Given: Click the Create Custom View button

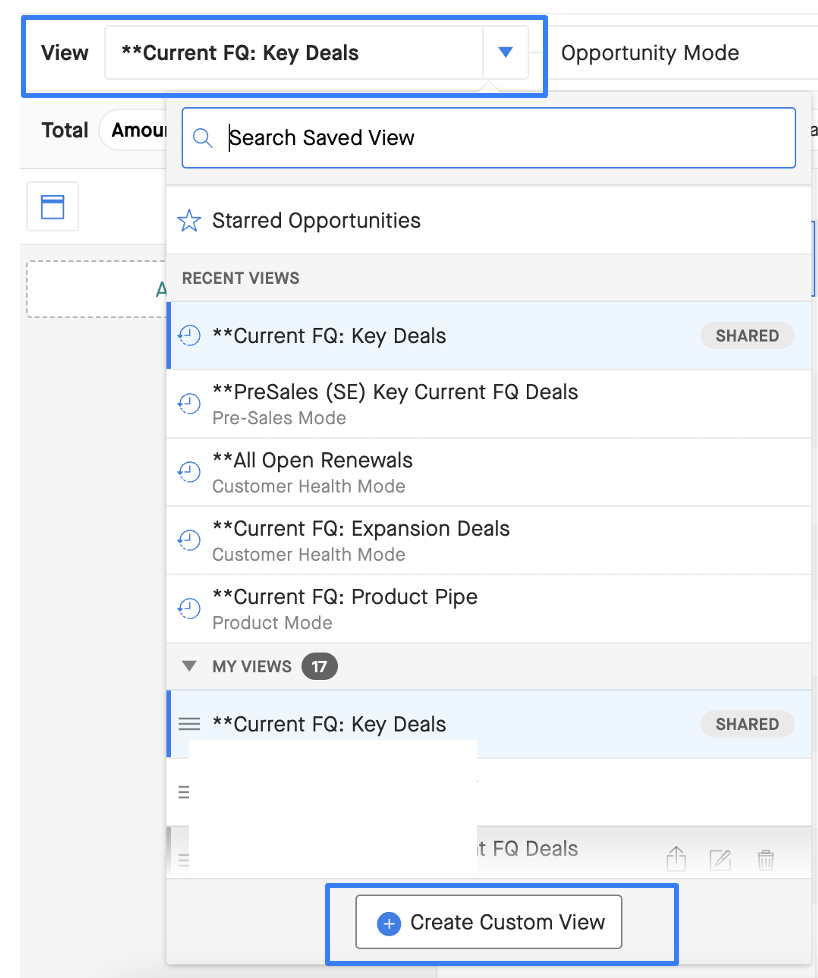Looking at the screenshot, I should 489,922.
